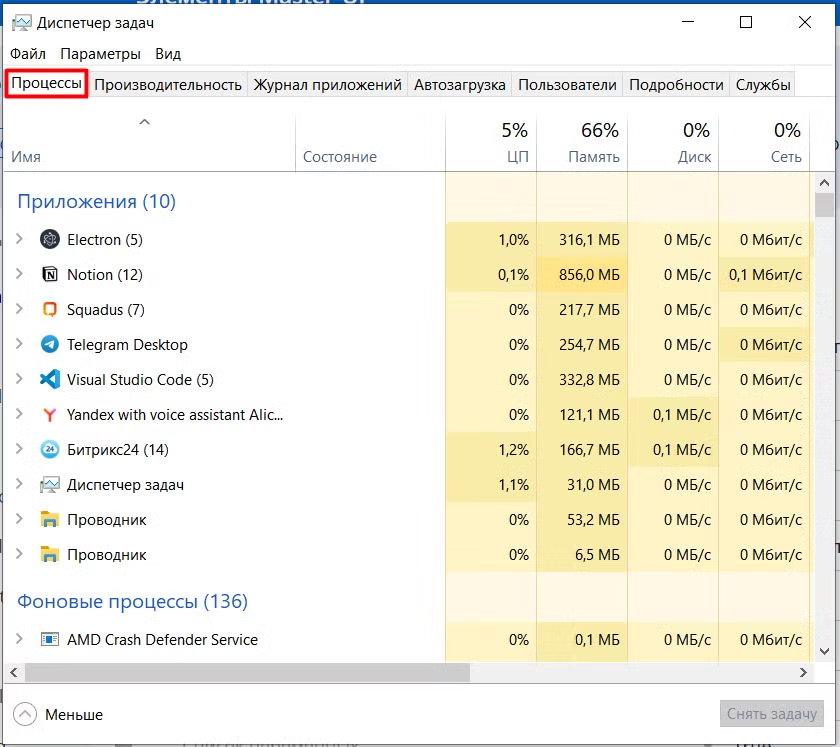Expand the Notion (12) process group
Screen dimensions: 840x747
pos(19,274)
